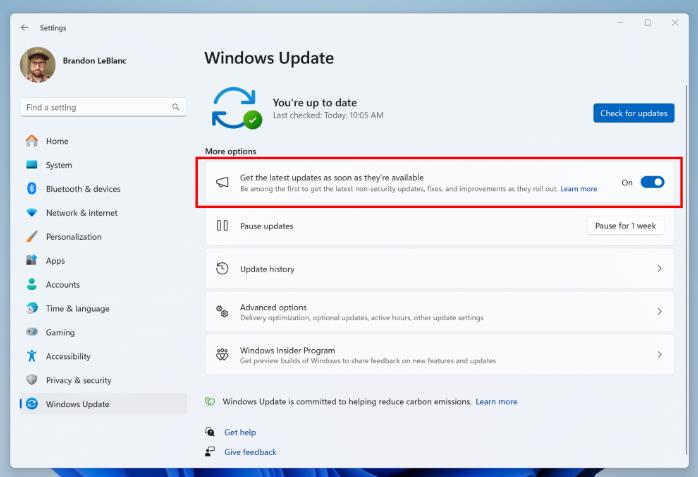Click the back arrow in Settings header
Screen dimensions: 698x477
(24, 28)
